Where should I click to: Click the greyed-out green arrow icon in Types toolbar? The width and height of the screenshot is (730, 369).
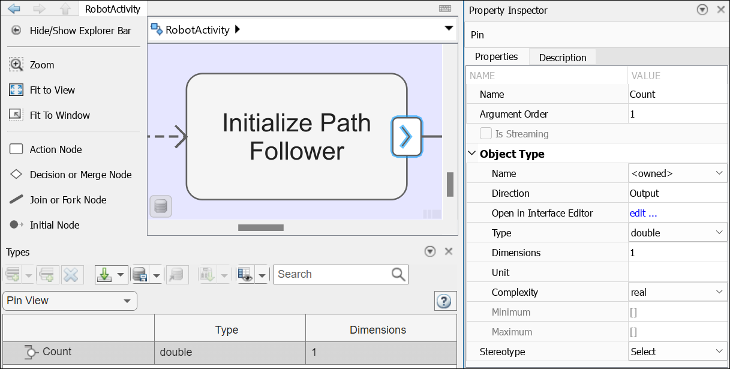pyautogui.click(x=207, y=275)
